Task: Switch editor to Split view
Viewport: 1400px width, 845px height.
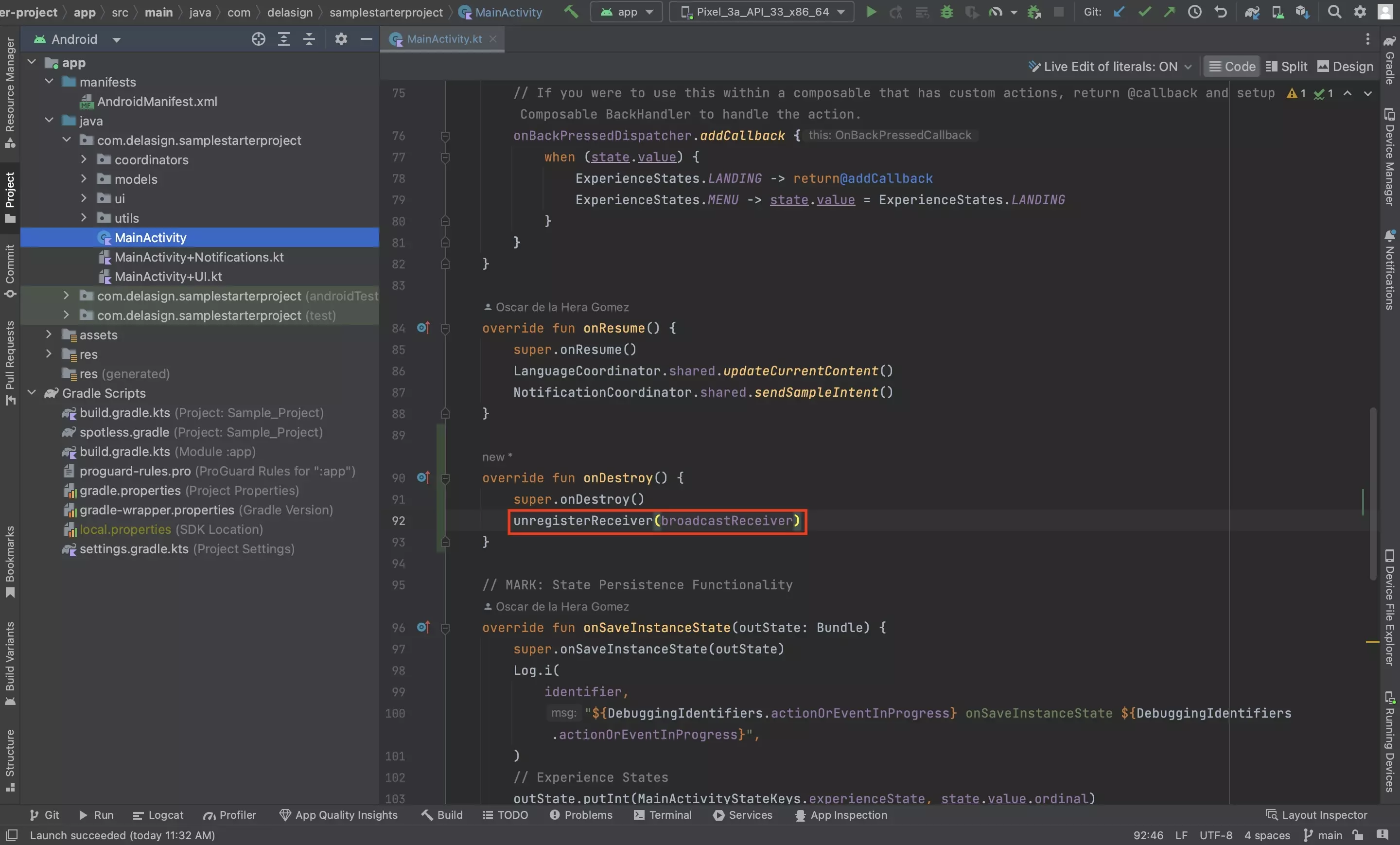Action: [x=1286, y=67]
